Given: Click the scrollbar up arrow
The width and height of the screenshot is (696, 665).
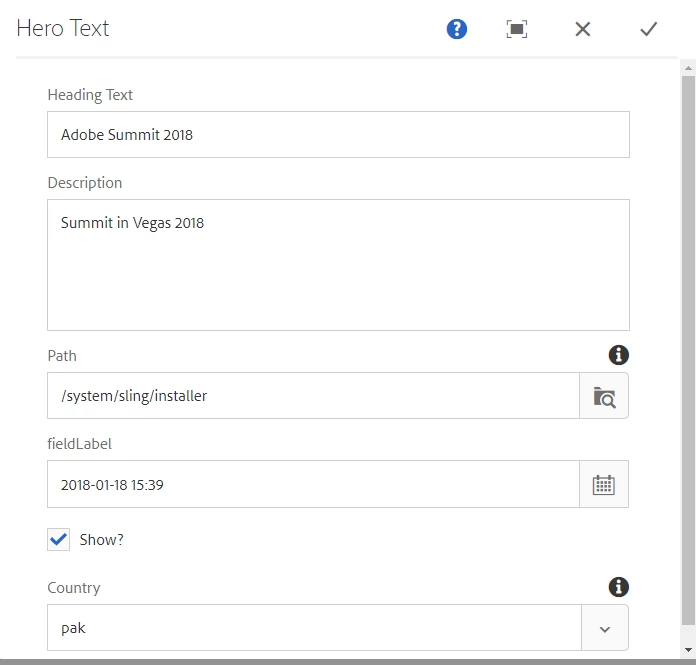Looking at the screenshot, I should (x=688, y=68).
